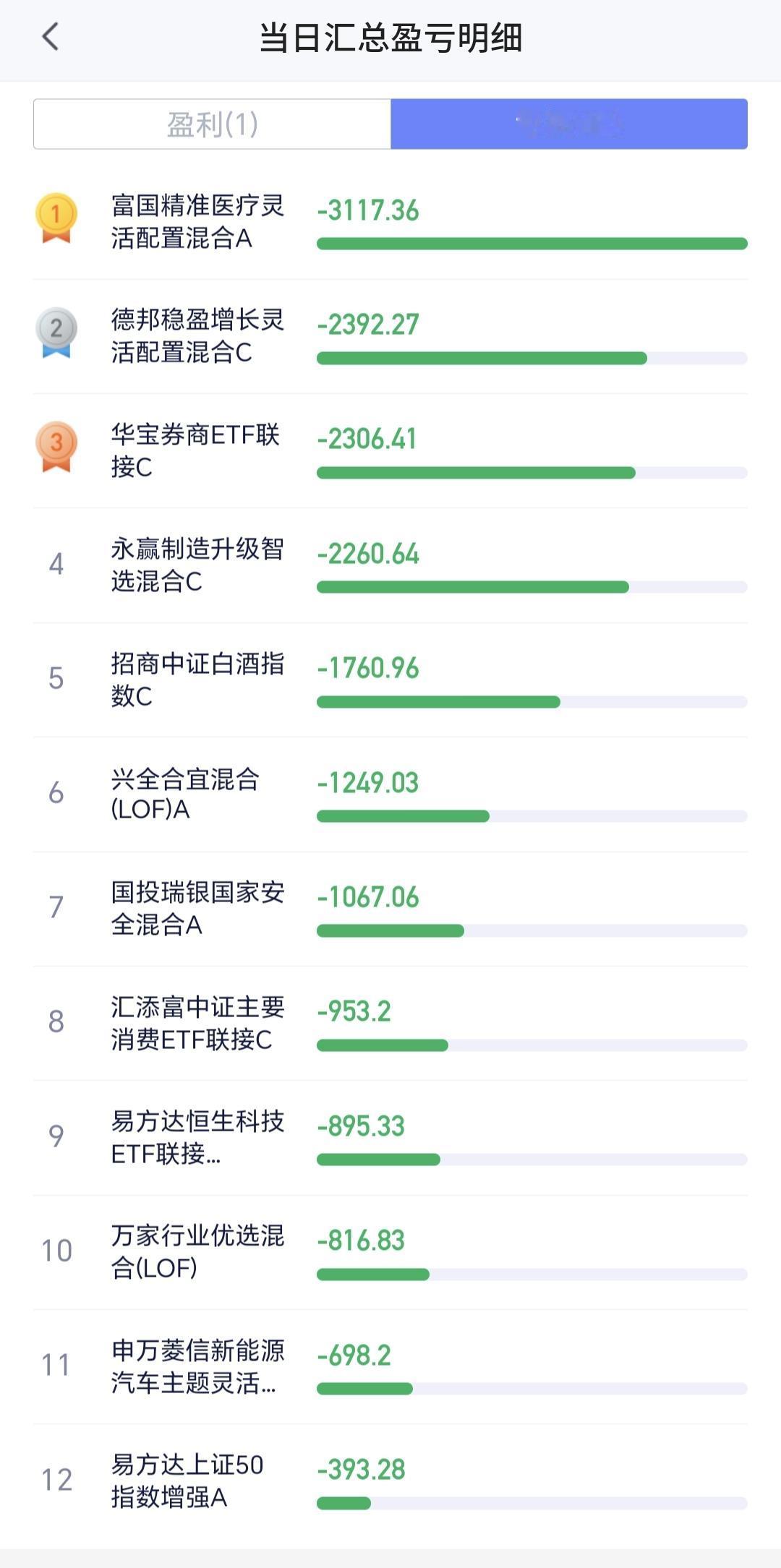
Task: Tap the back arrow icon
Action: [50, 36]
